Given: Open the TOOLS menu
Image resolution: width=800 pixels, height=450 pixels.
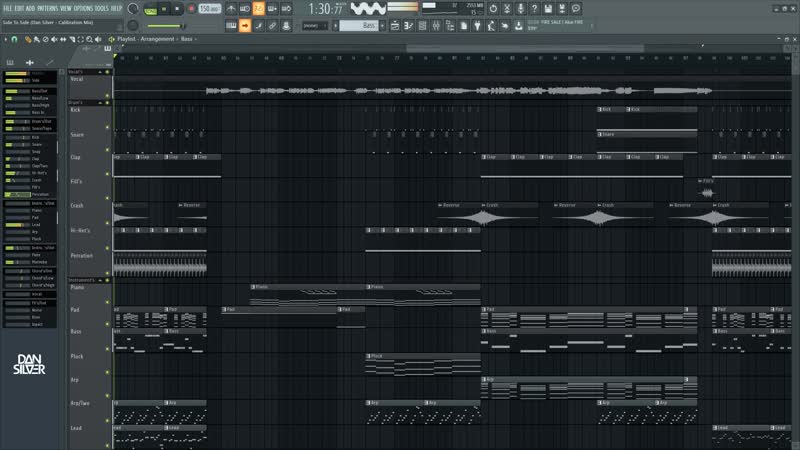Looking at the screenshot, I should pyautogui.click(x=102, y=8).
